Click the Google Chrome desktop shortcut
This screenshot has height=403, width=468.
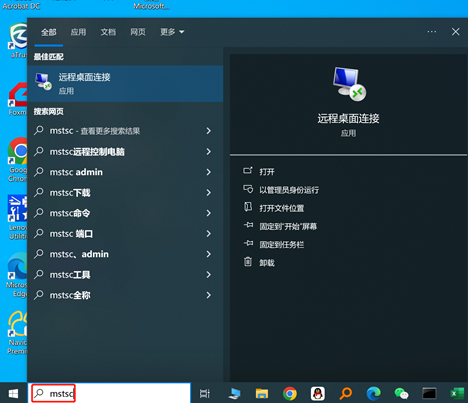(17, 160)
